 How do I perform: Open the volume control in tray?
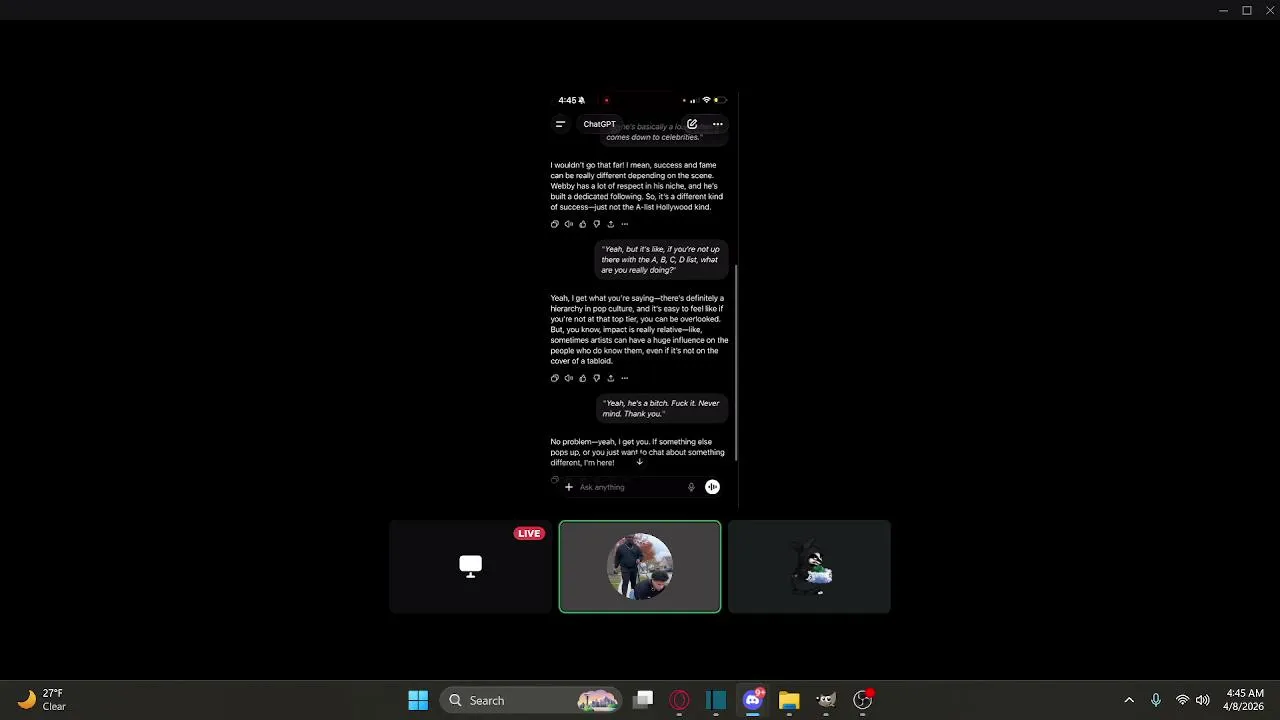coord(1202,700)
